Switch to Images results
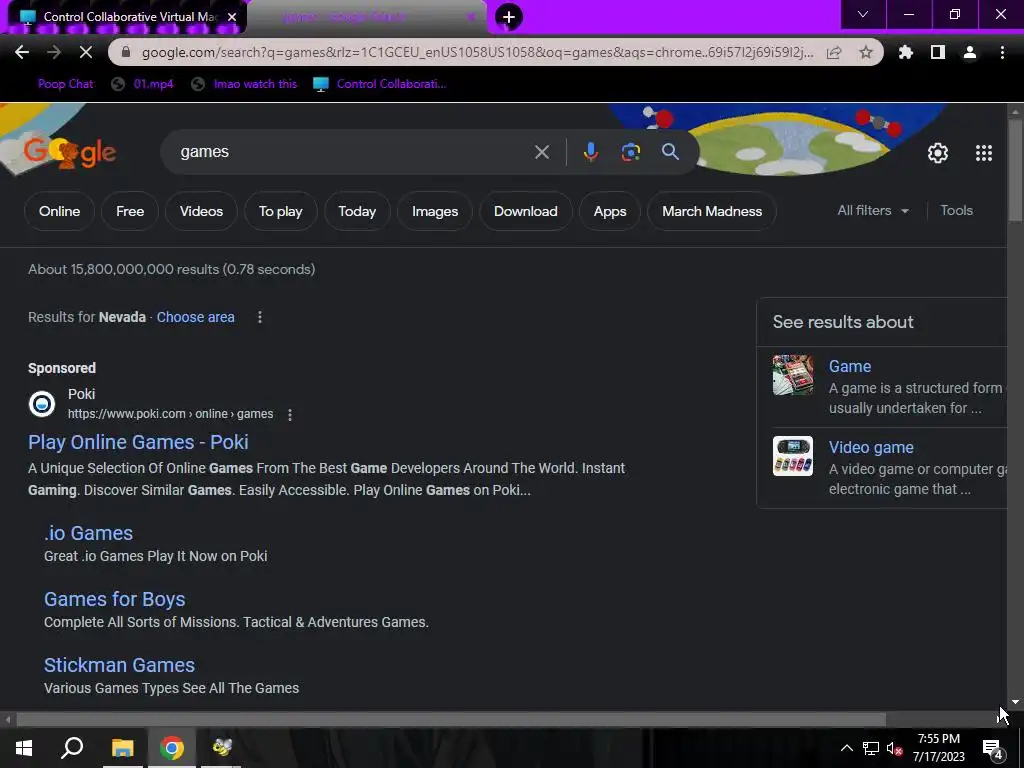Image resolution: width=1024 pixels, height=768 pixels. tap(435, 211)
